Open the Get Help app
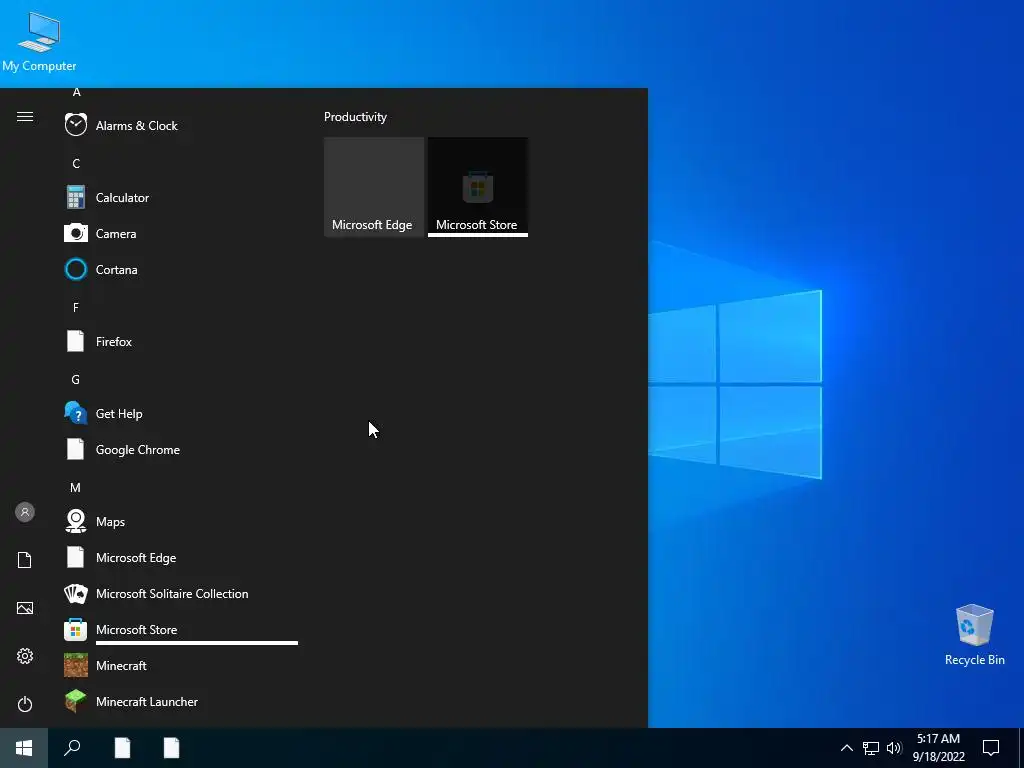This screenshot has width=1024, height=768. (x=181, y=413)
